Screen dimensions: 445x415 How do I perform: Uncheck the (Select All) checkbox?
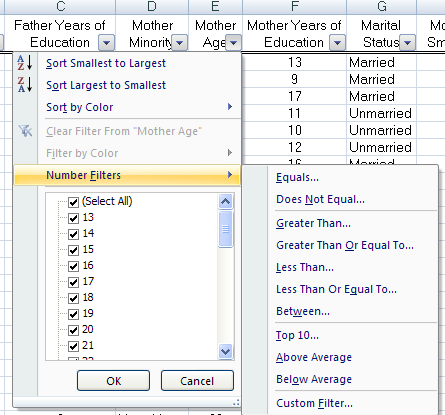(x=73, y=202)
